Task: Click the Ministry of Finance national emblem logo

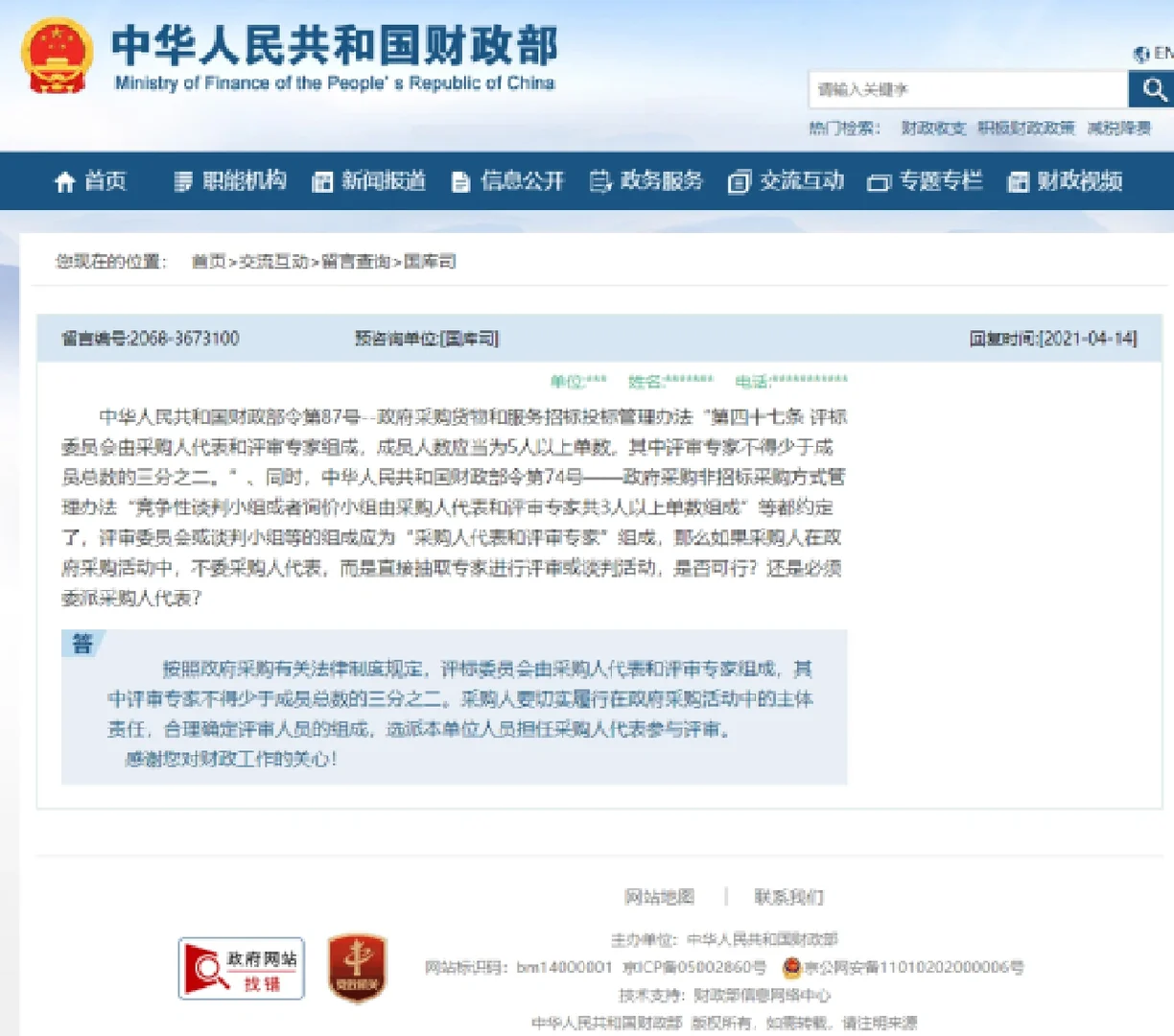Action: click(58, 55)
